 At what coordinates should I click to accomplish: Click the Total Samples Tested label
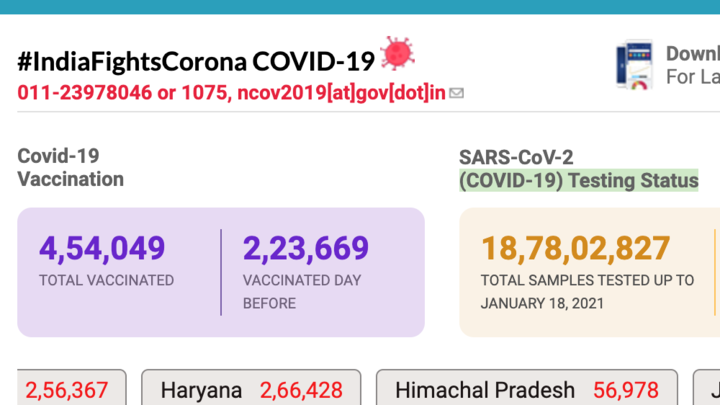(587, 291)
